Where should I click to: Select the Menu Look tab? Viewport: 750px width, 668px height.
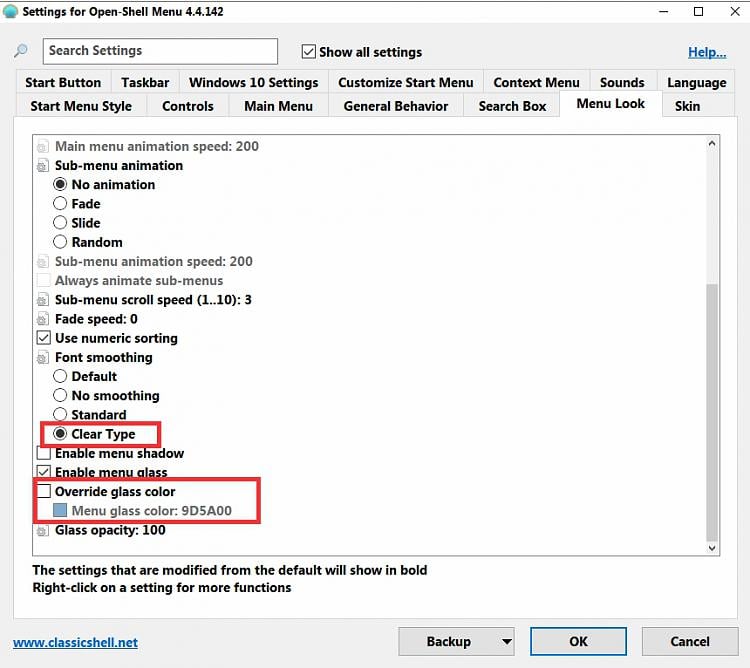click(611, 104)
